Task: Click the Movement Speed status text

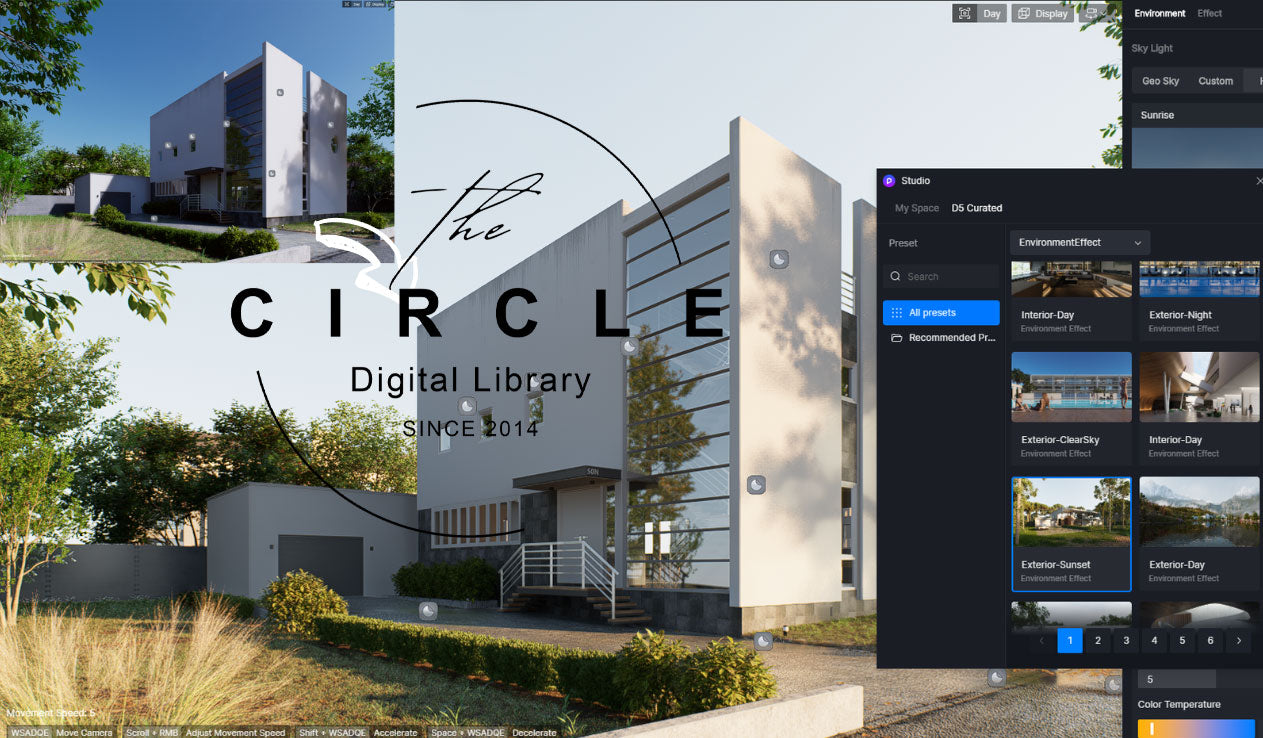Action: (x=51, y=713)
